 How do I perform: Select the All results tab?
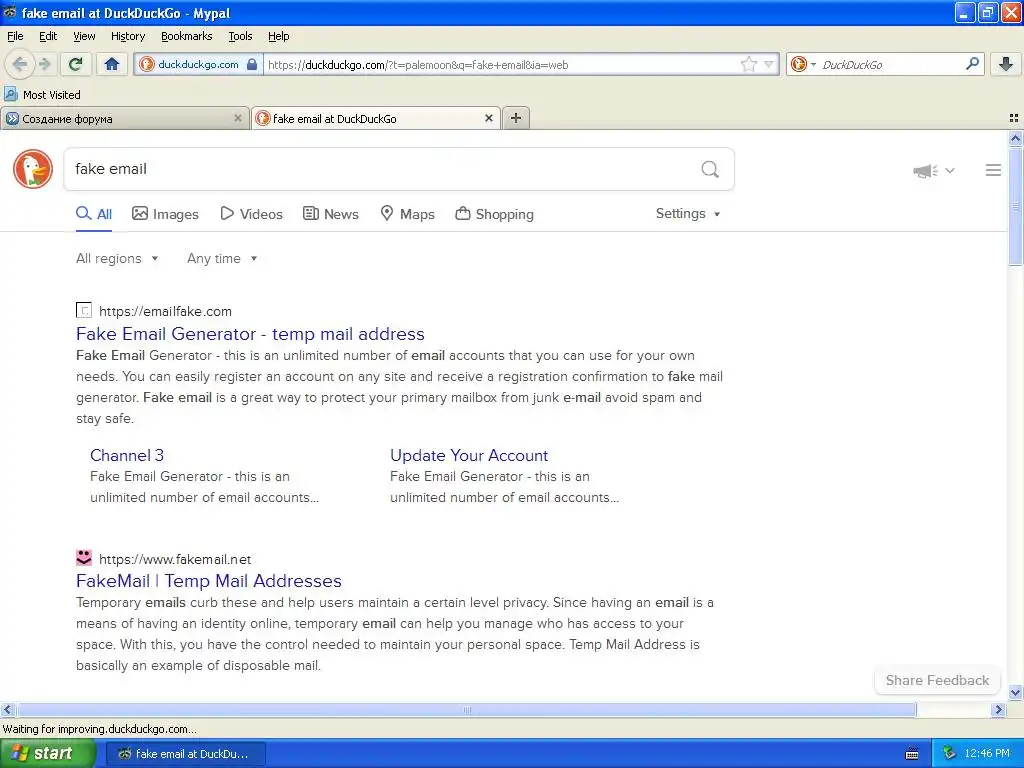[x=94, y=214]
